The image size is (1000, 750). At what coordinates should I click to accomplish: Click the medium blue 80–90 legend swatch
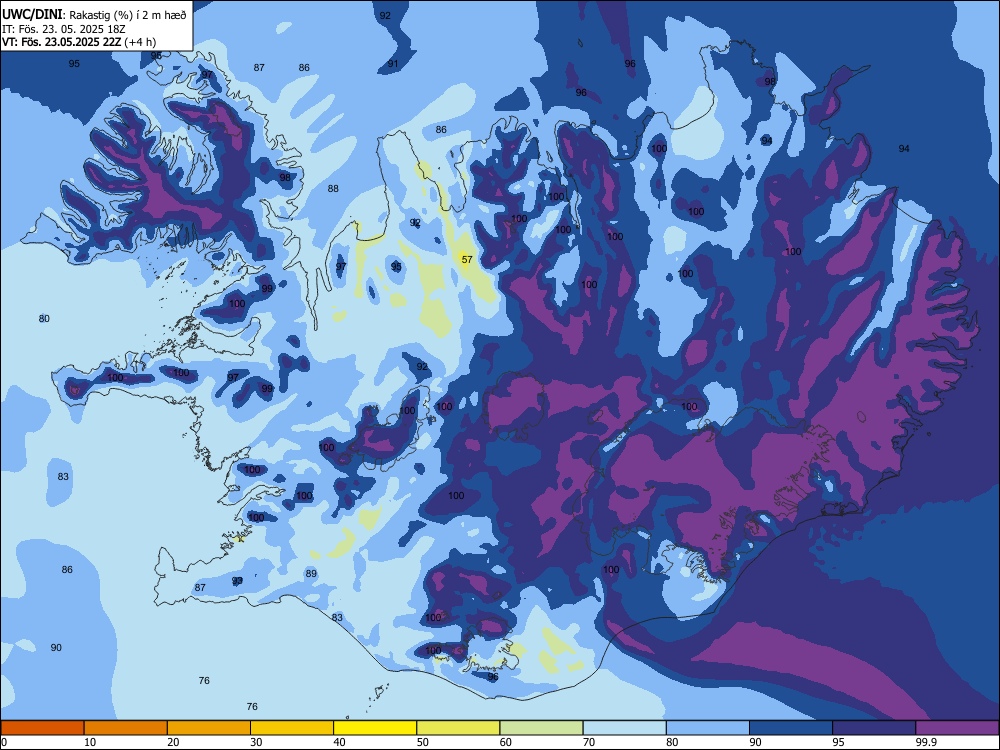click(x=707, y=728)
